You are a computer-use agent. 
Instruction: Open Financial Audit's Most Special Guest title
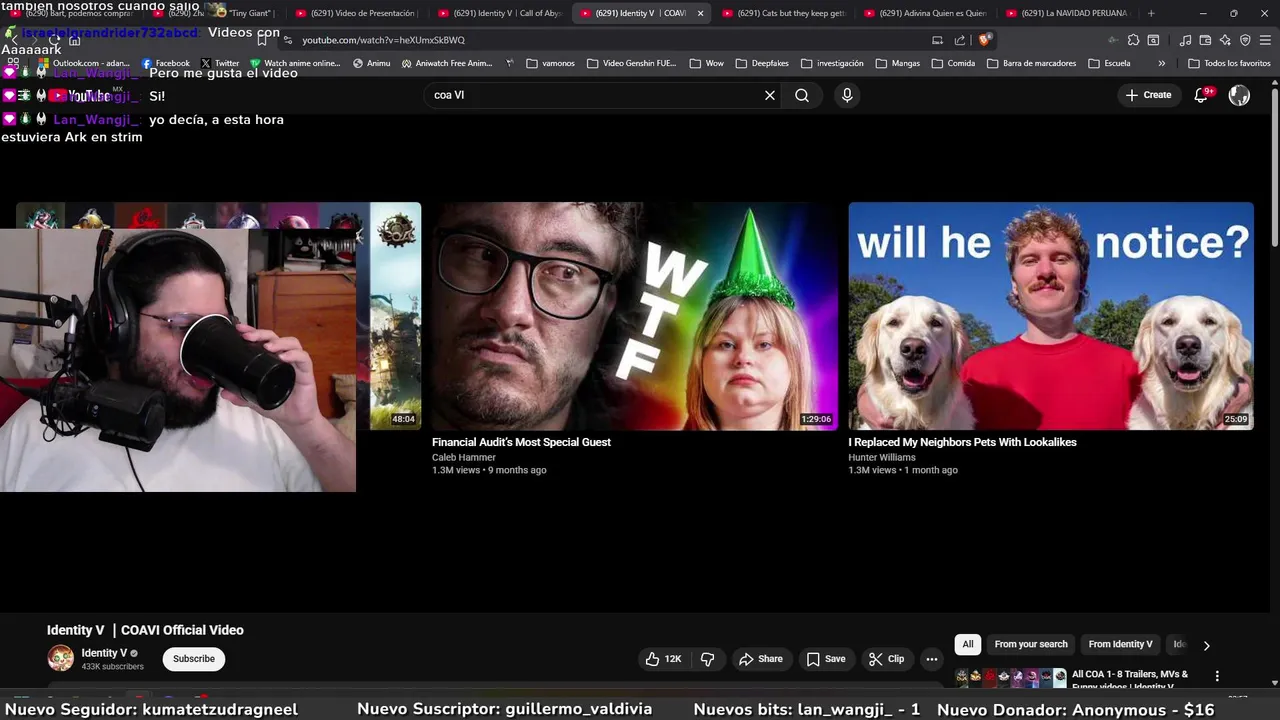pos(521,442)
